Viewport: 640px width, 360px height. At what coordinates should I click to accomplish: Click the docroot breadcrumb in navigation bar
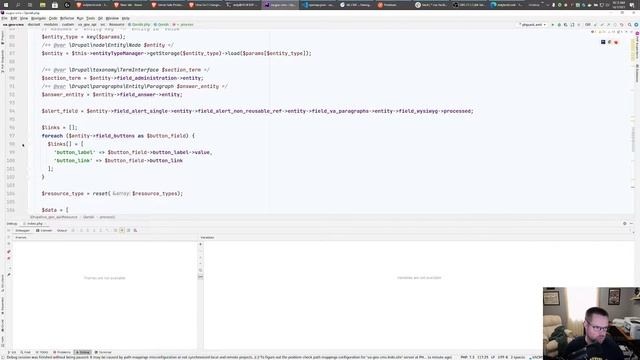click(x=34, y=24)
